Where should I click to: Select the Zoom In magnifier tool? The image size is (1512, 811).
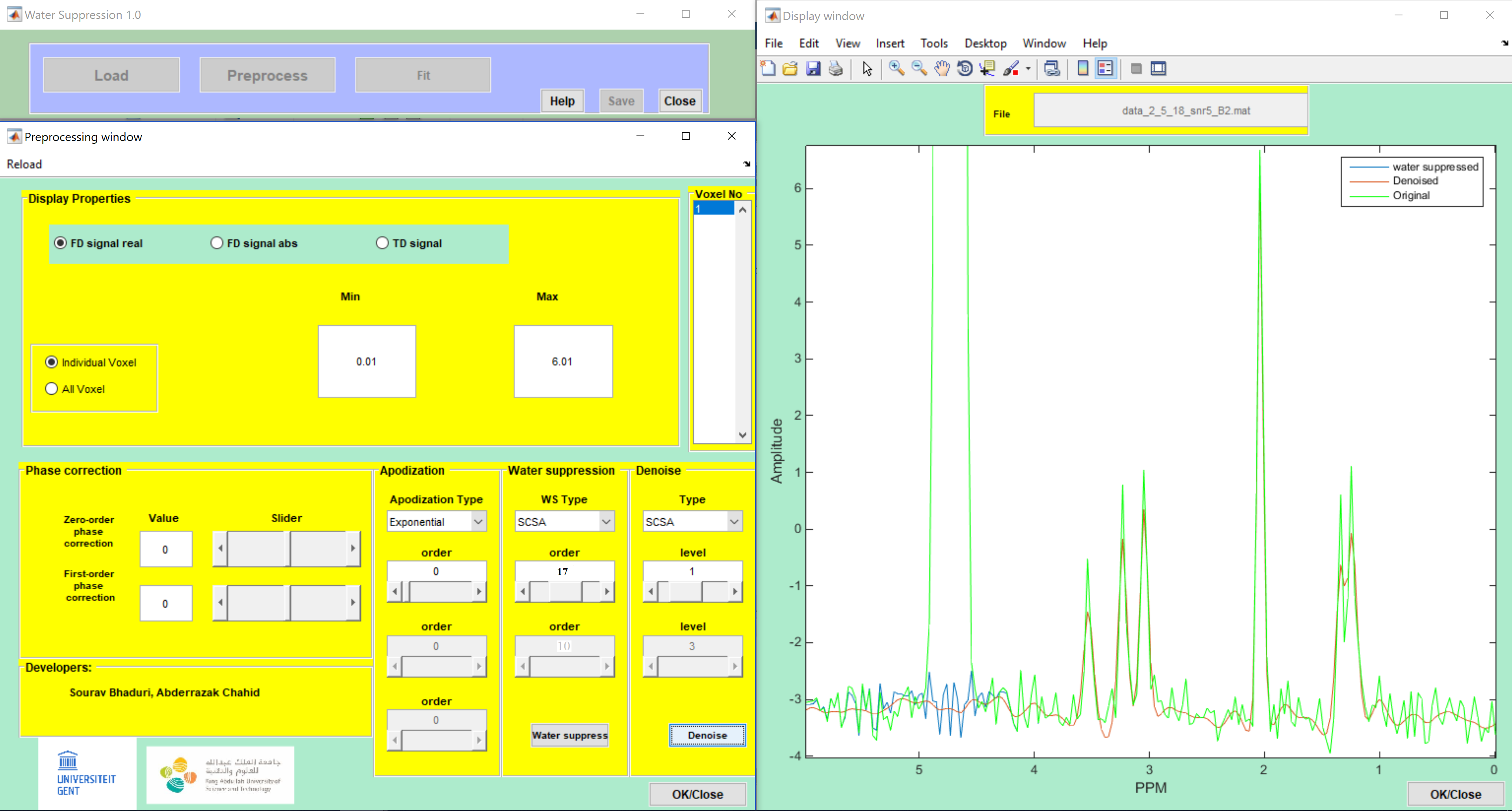(896, 69)
